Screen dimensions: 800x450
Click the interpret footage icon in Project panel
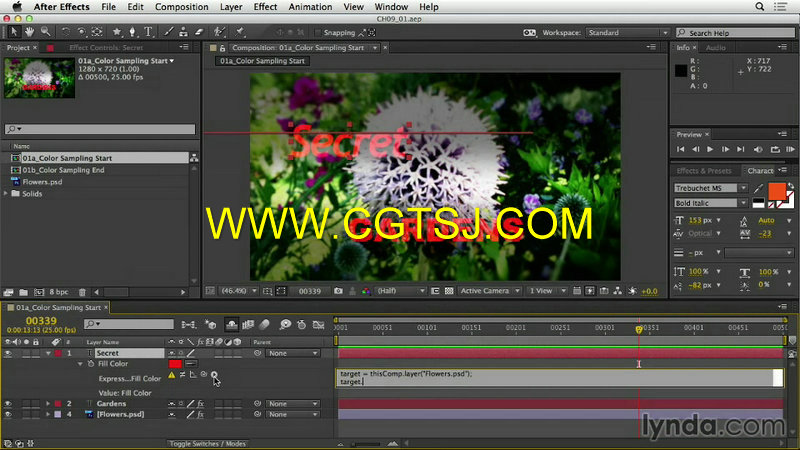[x=8, y=292]
